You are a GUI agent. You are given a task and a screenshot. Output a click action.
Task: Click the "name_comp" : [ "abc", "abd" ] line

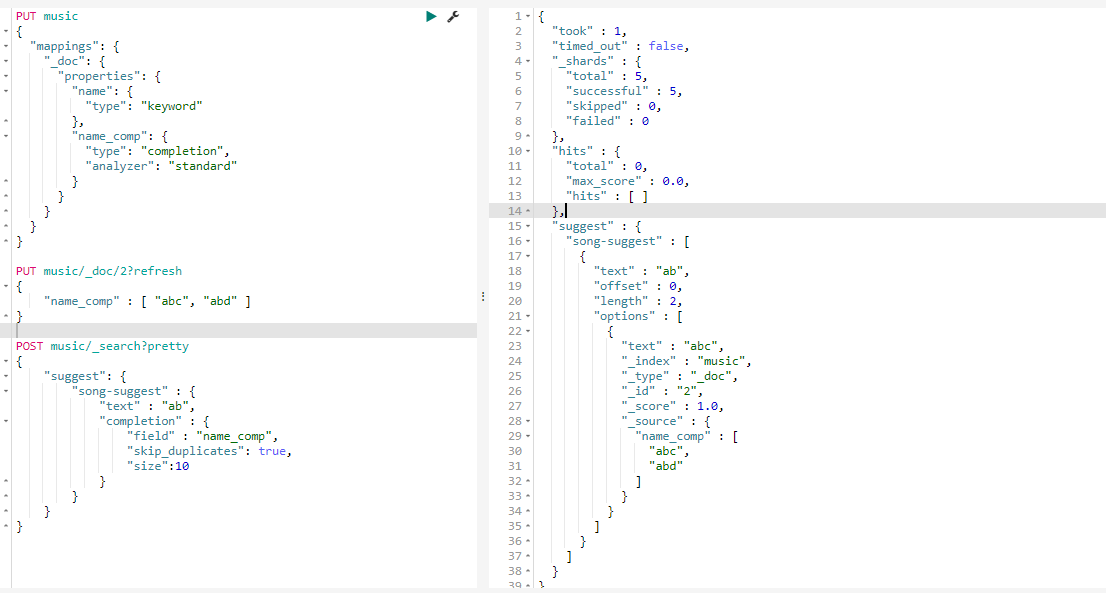(147, 301)
